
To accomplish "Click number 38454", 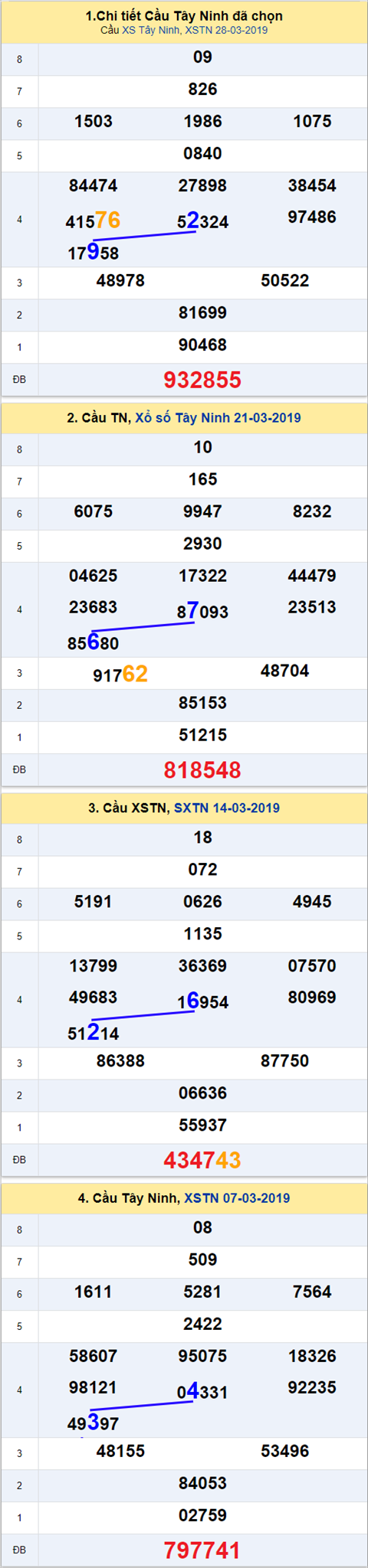I will (x=312, y=186).
